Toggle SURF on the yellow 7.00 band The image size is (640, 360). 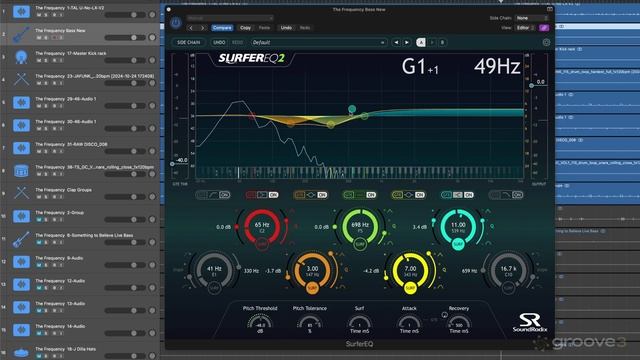click(410, 288)
